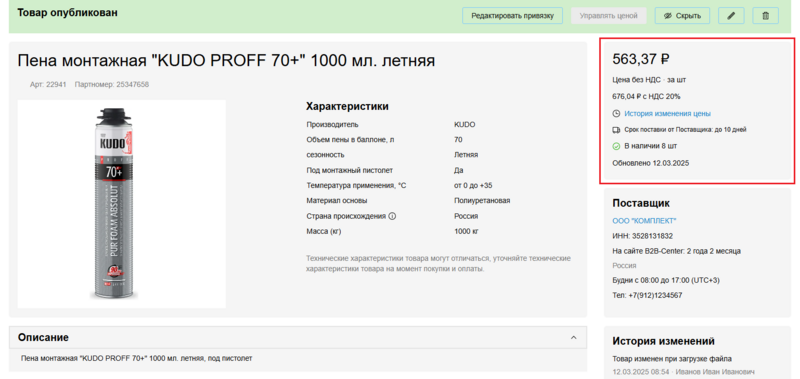Click the delivery truck icon
Screen dimensions: 800x379
(616, 130)
